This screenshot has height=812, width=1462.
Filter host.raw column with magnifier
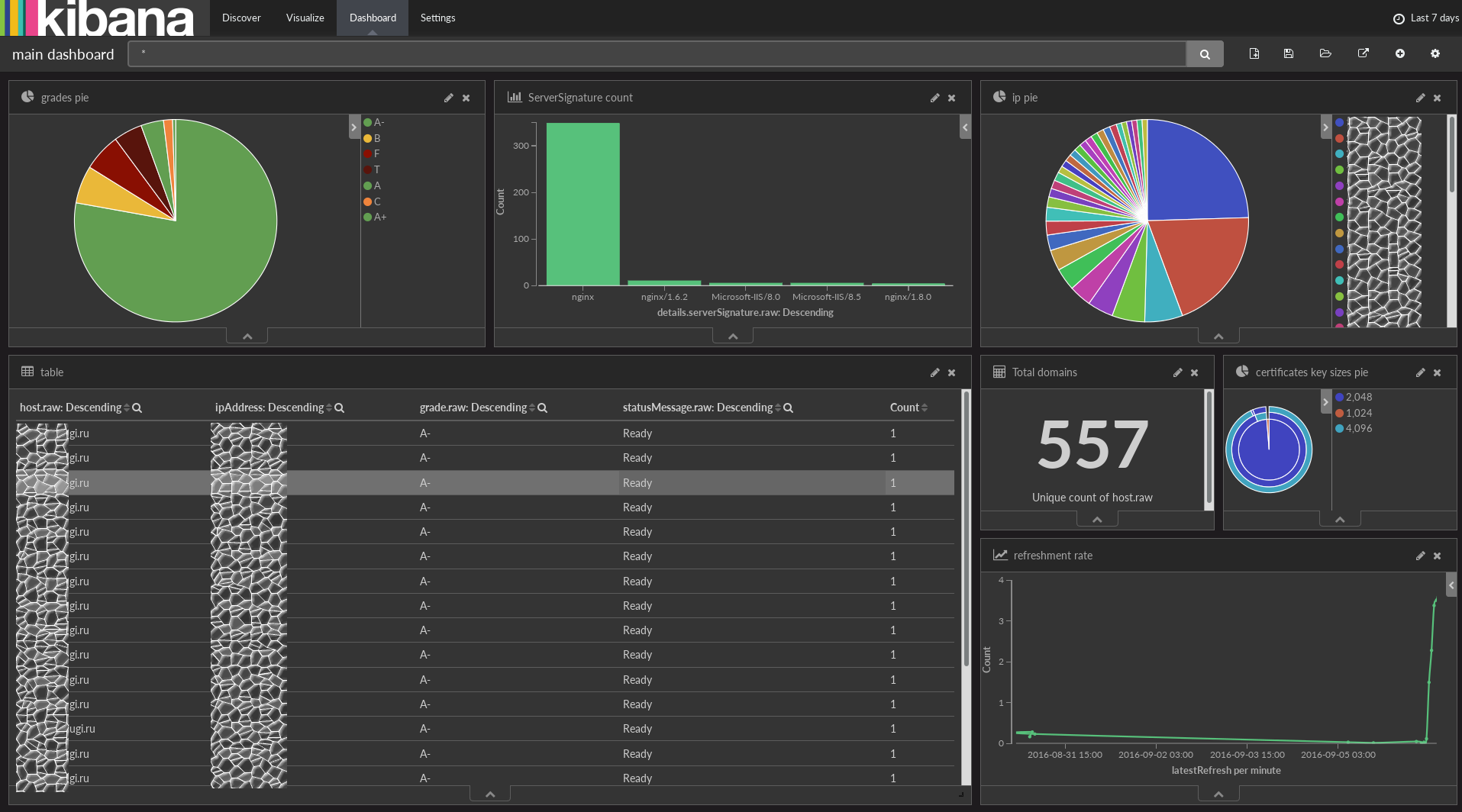click(137, 408)
